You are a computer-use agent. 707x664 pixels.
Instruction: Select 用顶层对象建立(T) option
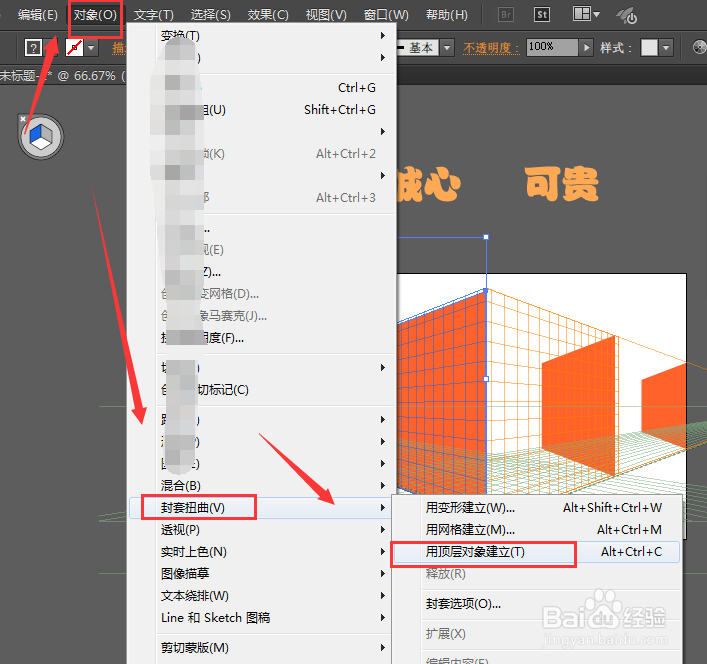[537, 552]
